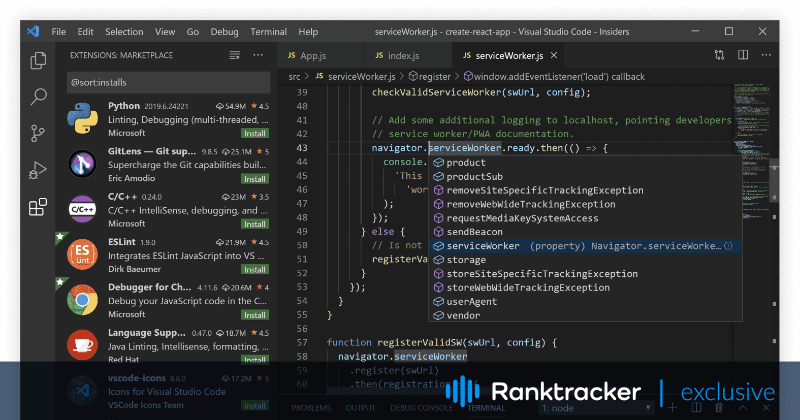Open the View menu

point(165,32)
